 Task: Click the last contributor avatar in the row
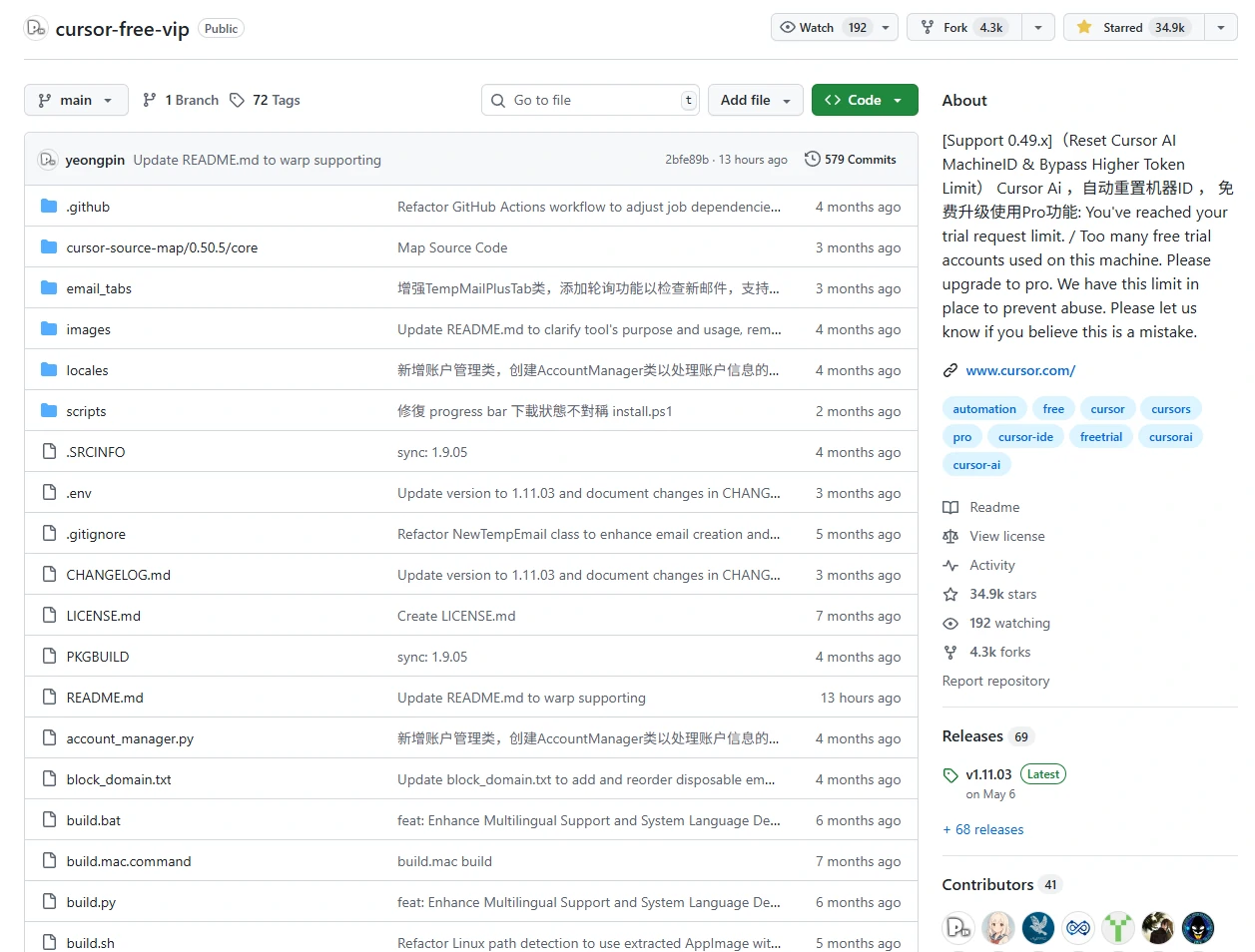[1198, 928]
